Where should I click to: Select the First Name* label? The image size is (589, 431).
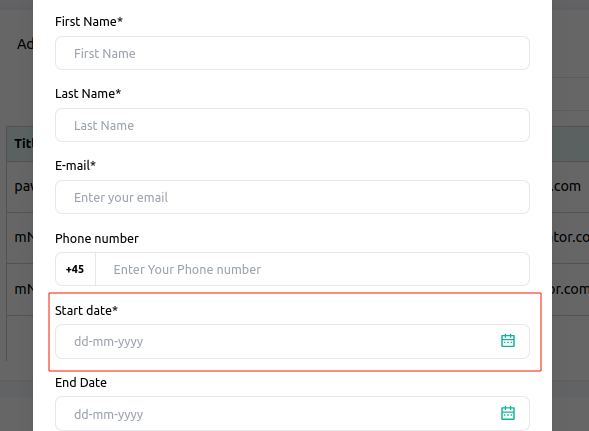point(89,21)
